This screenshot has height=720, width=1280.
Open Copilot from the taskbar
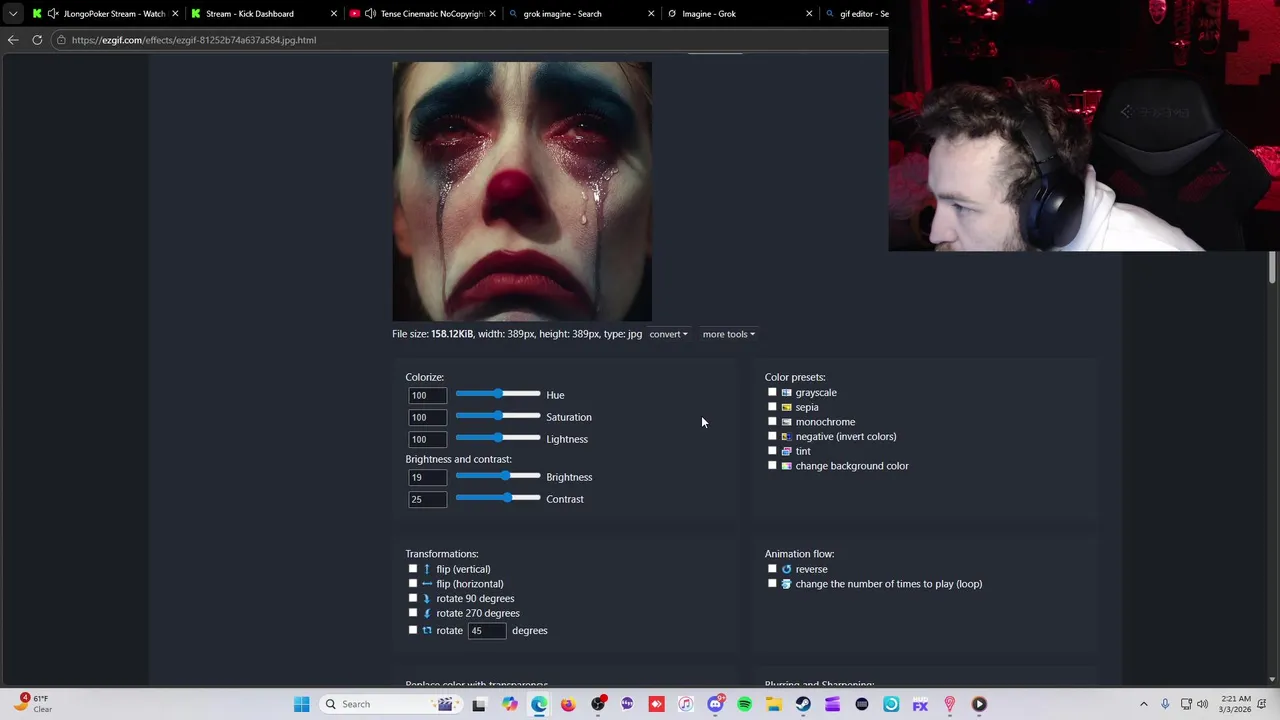click(510, 704)
